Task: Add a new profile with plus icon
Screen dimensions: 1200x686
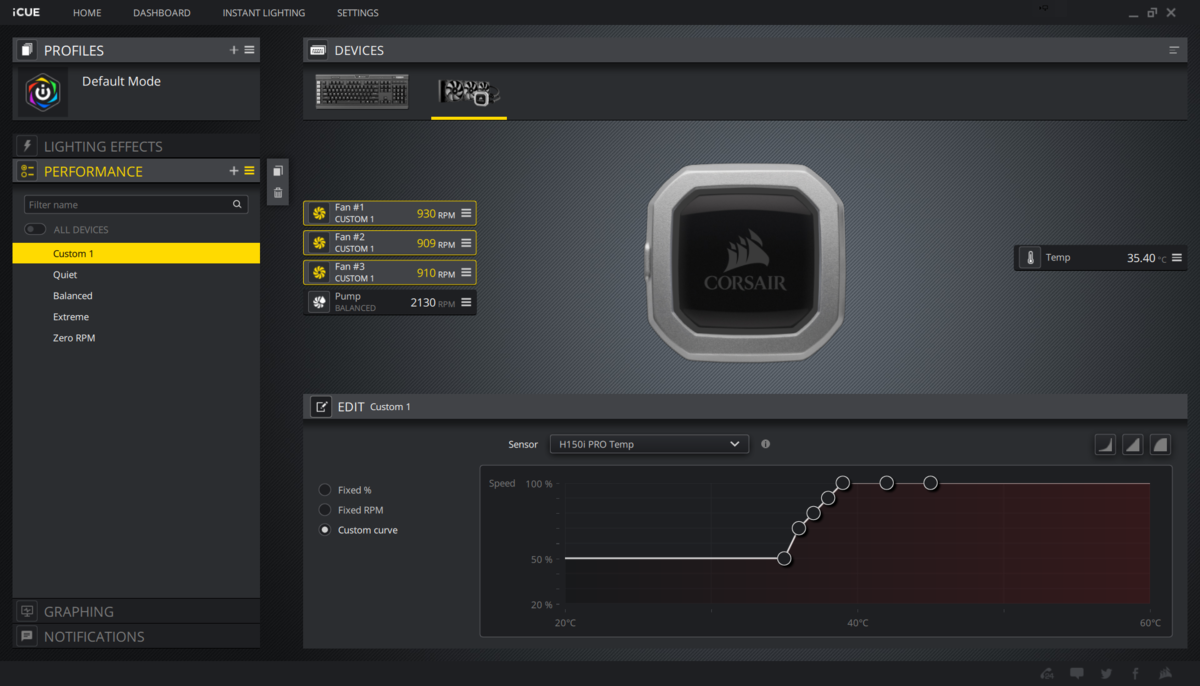Action: point(234,50)
